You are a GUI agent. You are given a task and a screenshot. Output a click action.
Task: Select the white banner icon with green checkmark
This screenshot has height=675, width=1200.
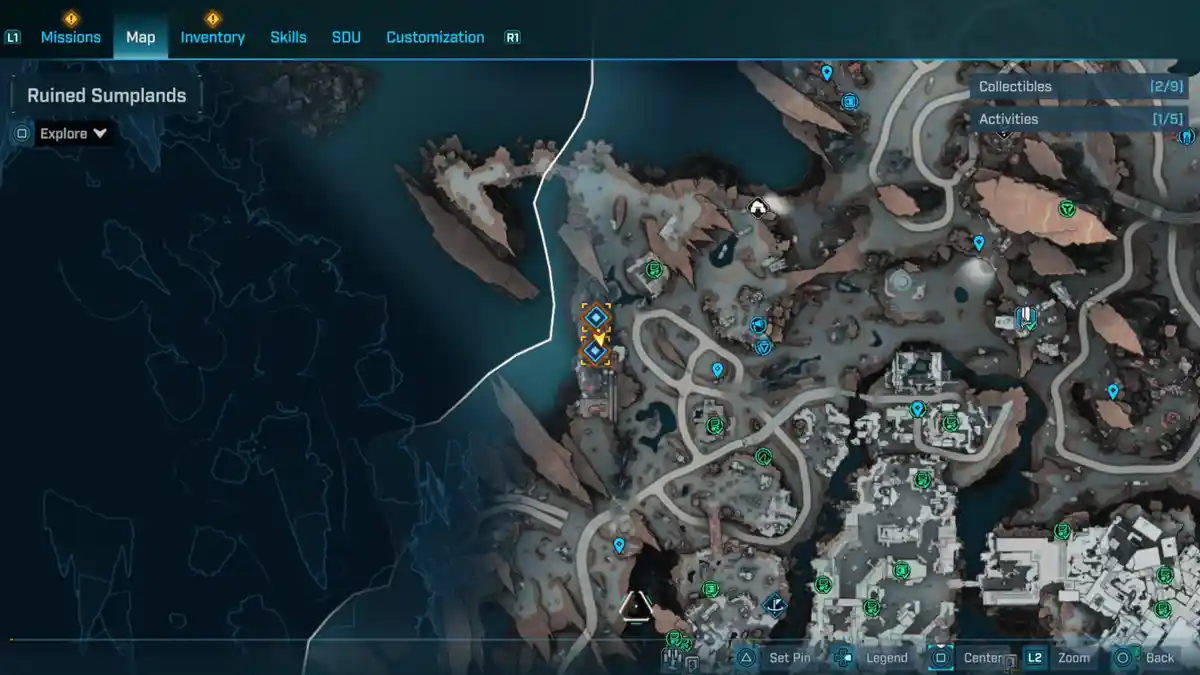tap(1023, 319)
